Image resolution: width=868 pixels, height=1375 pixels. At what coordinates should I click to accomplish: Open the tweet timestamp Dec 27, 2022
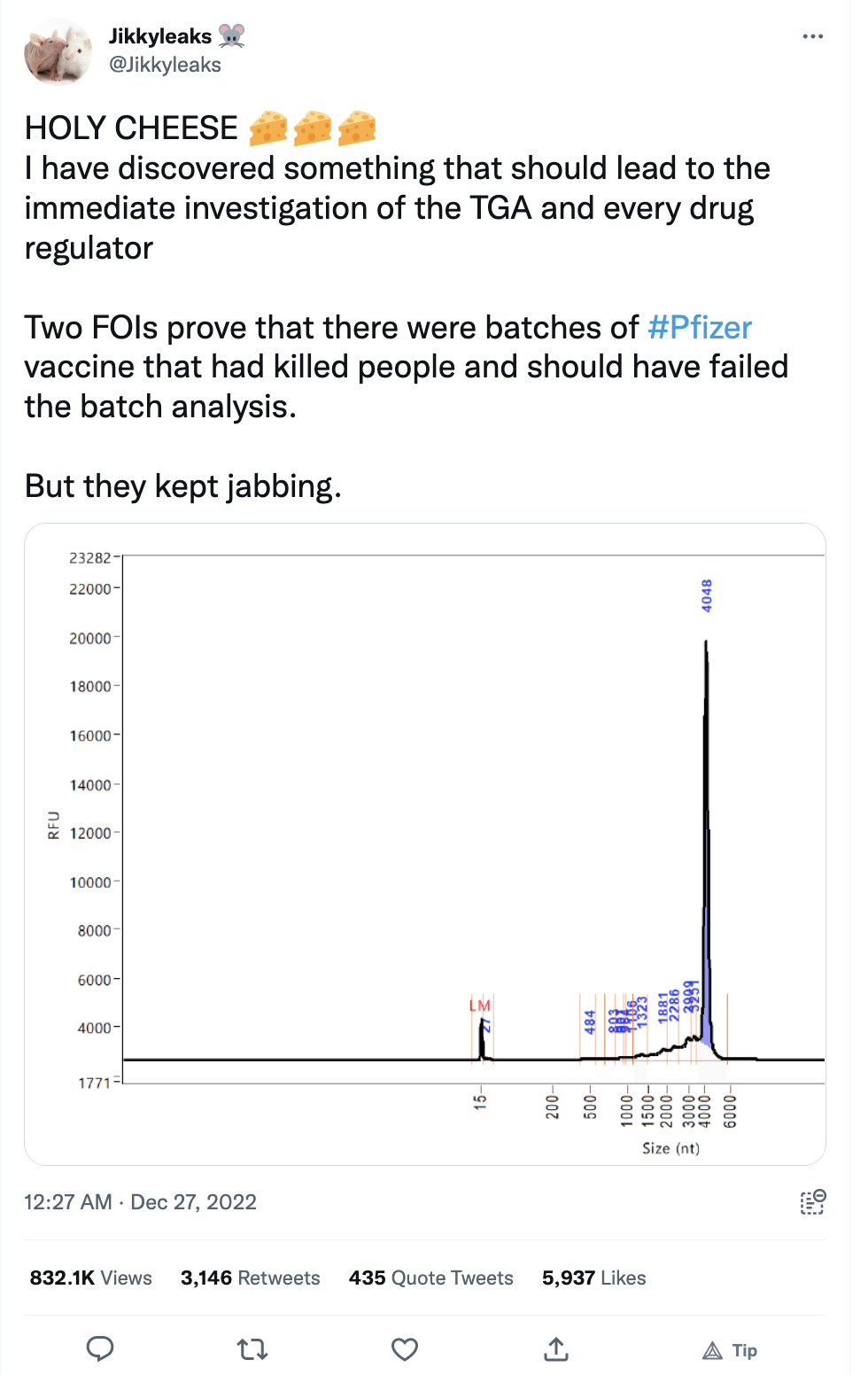pyautogui.click(x=140, y=1202)
